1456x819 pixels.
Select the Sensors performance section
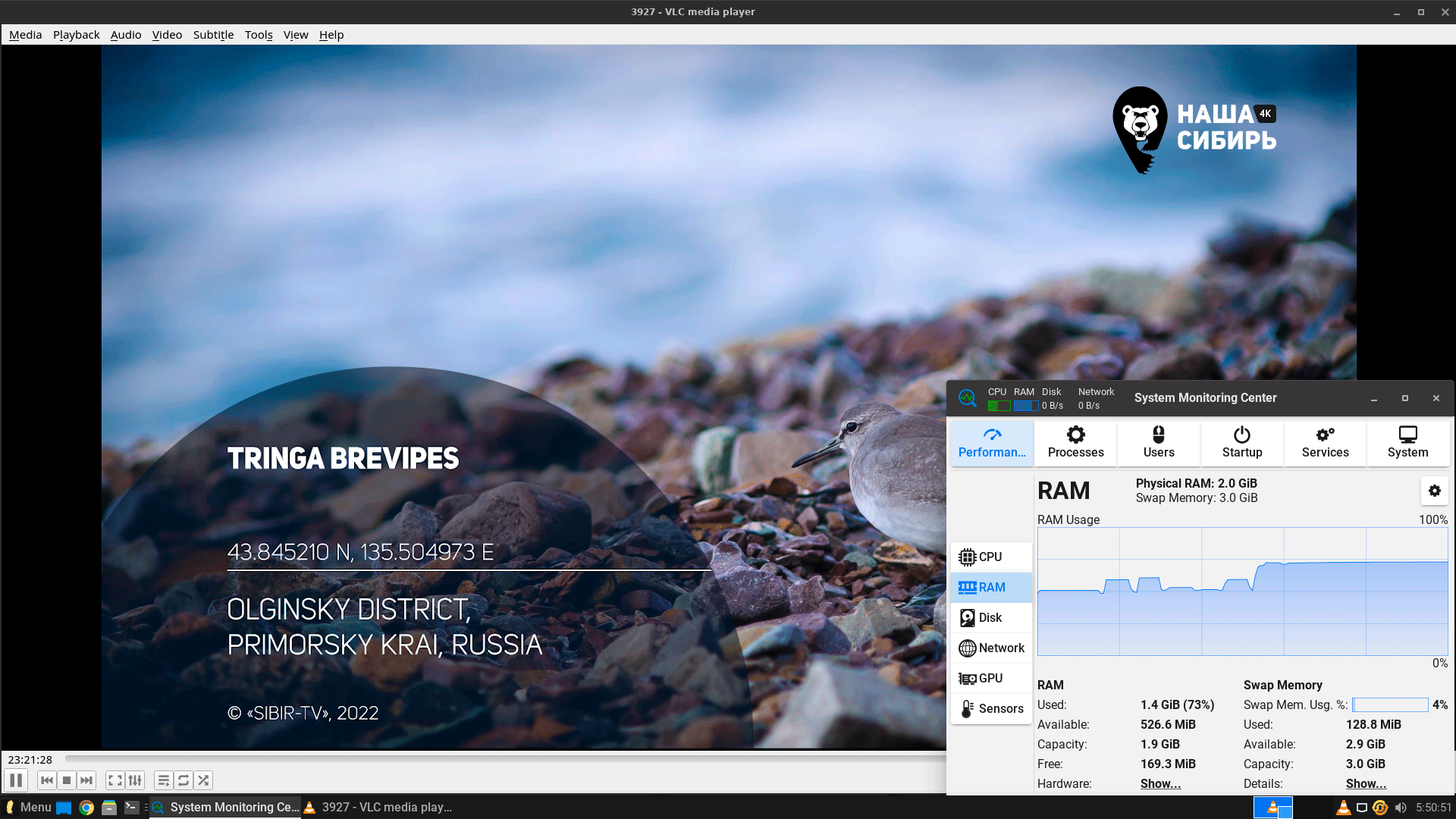pyautogui.click(x=990, y=709)
